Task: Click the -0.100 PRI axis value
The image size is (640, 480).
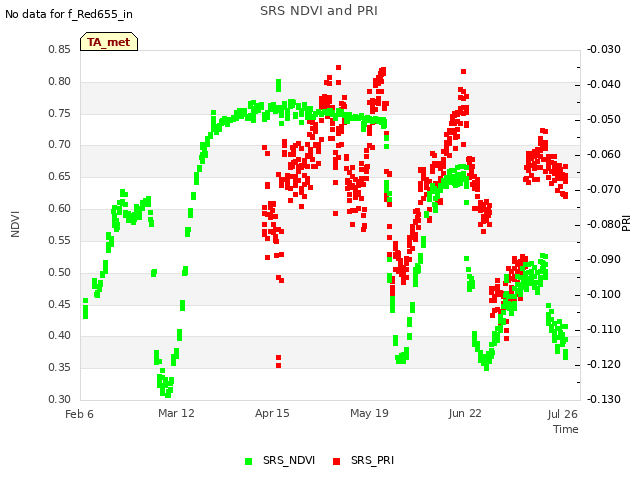Action: click(x=604, y=295)
